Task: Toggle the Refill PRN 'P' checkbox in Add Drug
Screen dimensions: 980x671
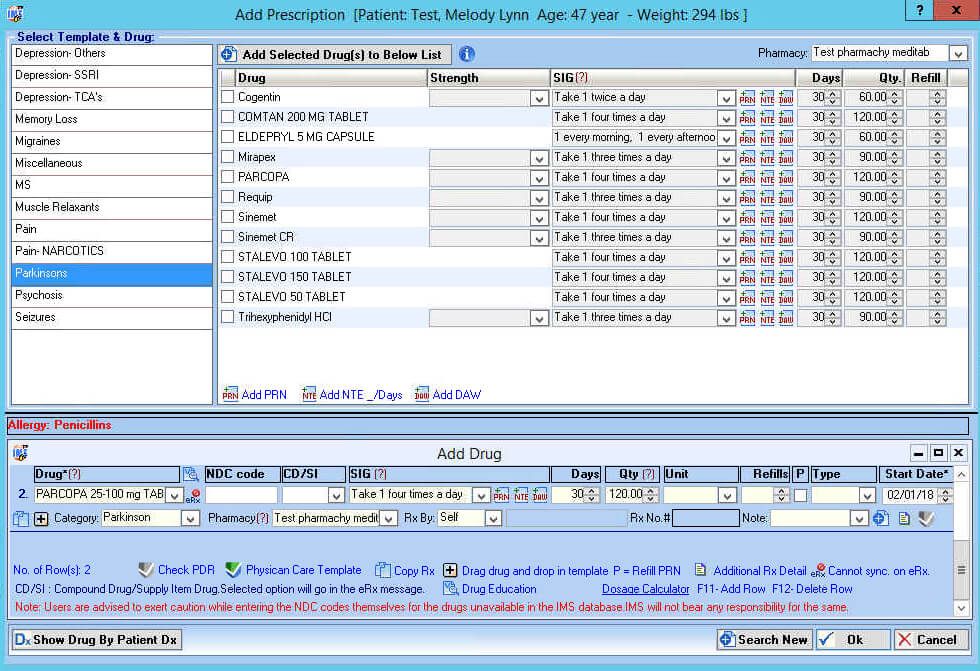Action: 800,495
